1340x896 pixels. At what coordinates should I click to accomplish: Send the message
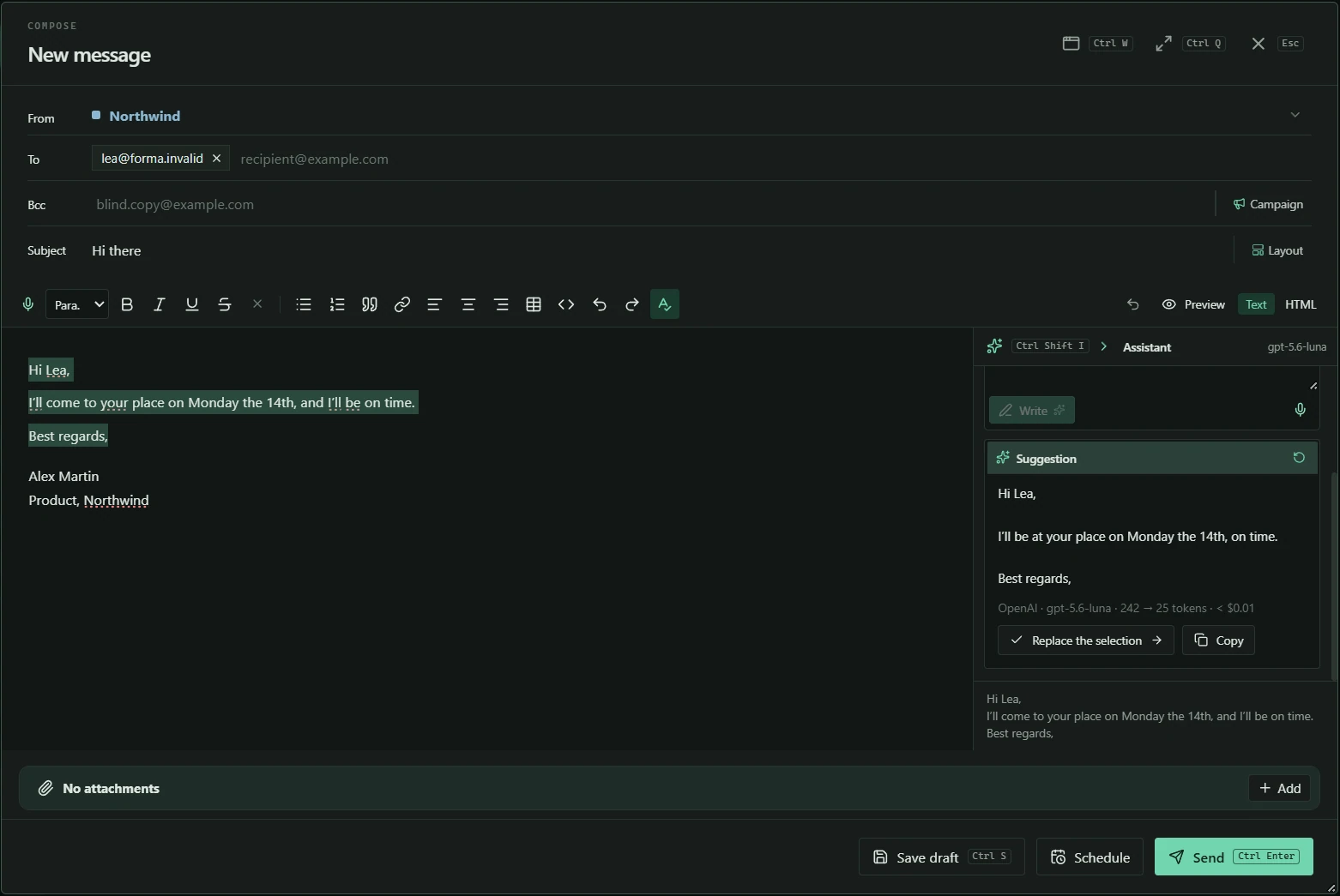pos(1234,857)
